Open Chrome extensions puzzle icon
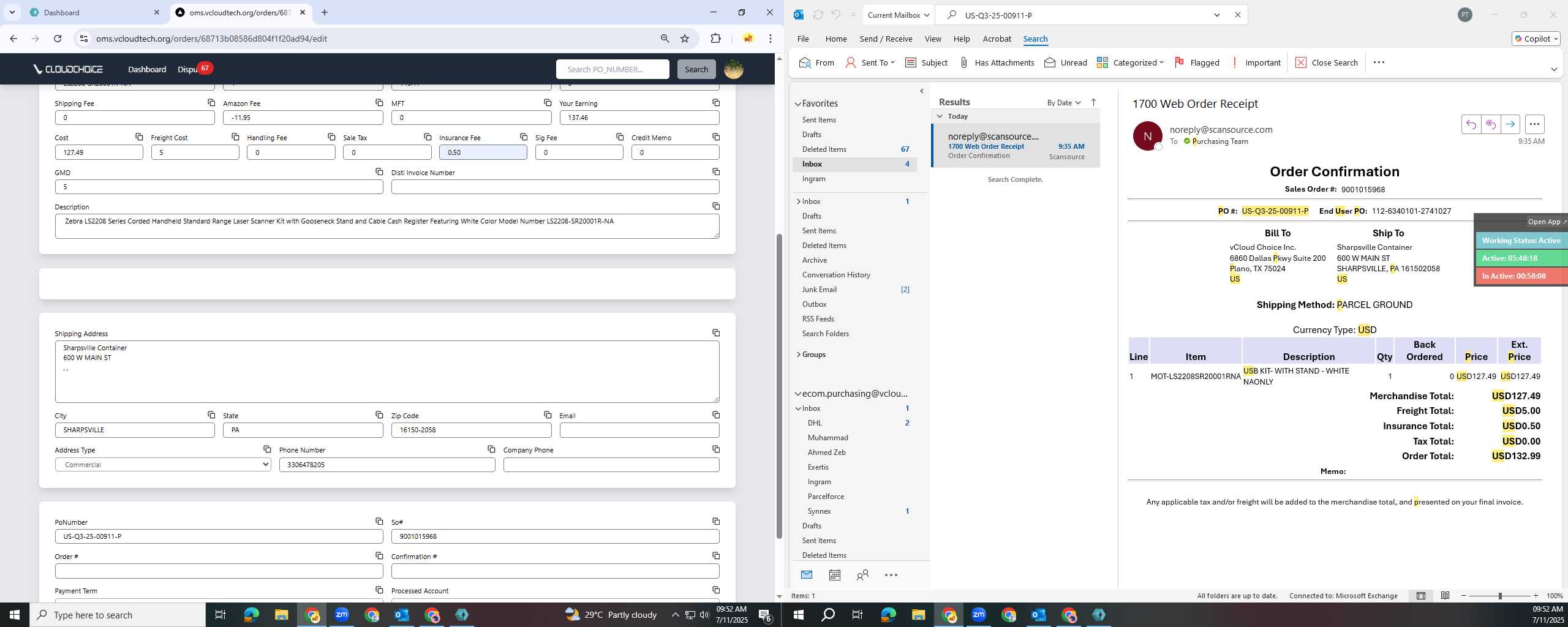 715,39
